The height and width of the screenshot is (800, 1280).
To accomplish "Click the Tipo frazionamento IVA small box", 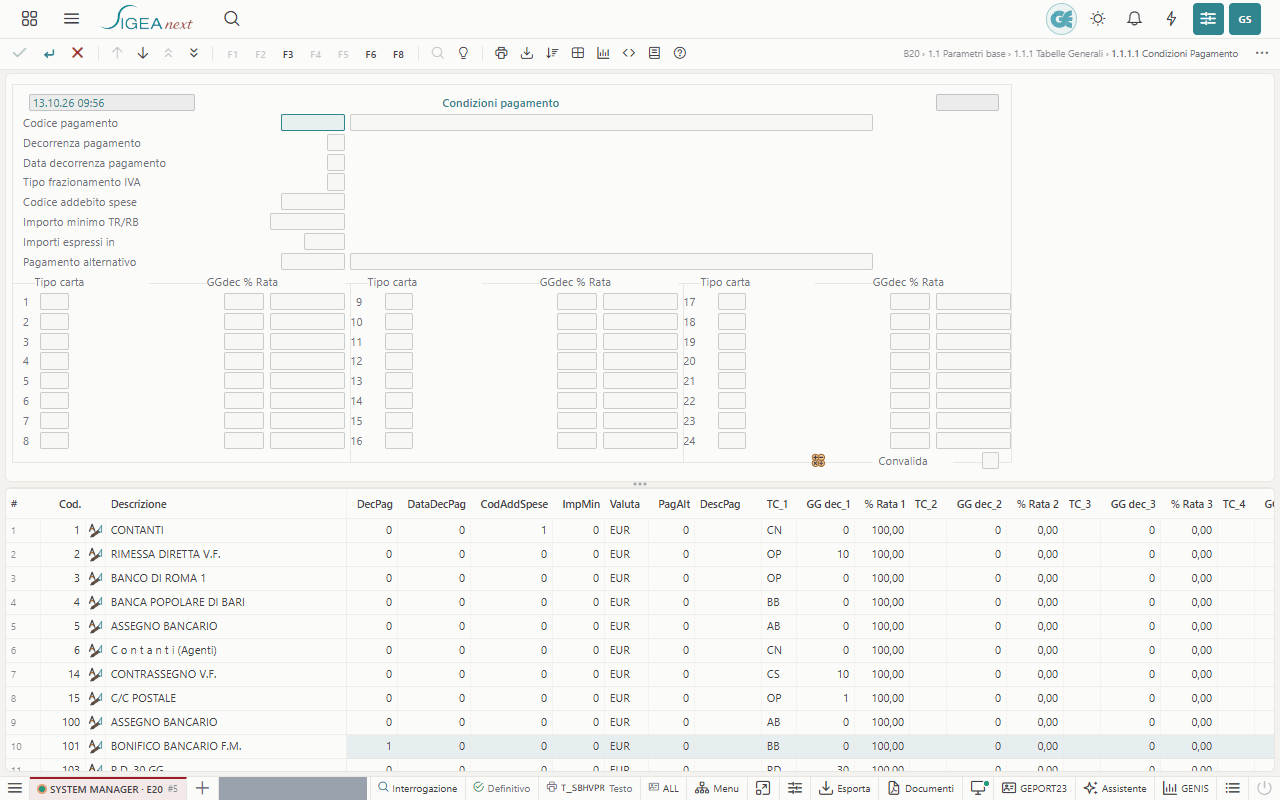I will click(336, 182).
